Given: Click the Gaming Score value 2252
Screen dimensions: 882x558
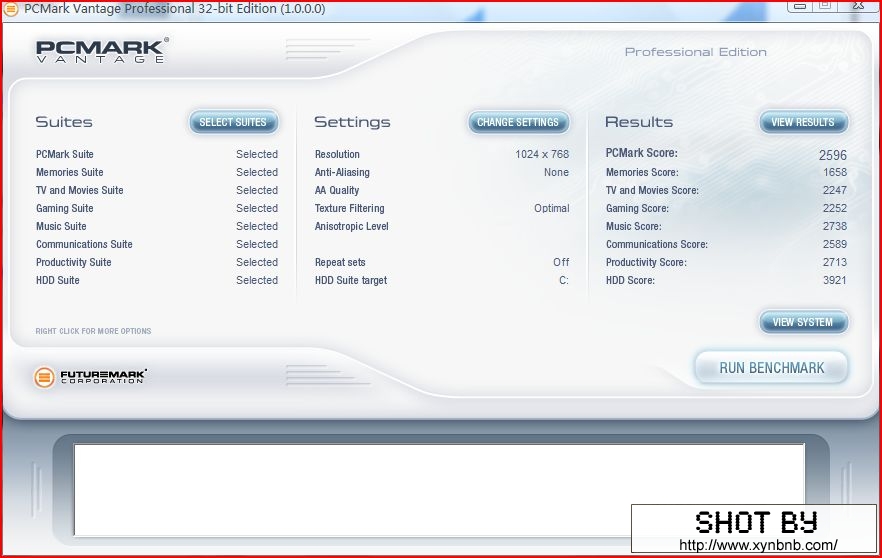Looking at the screenshot, I should (x=835, y=208).
